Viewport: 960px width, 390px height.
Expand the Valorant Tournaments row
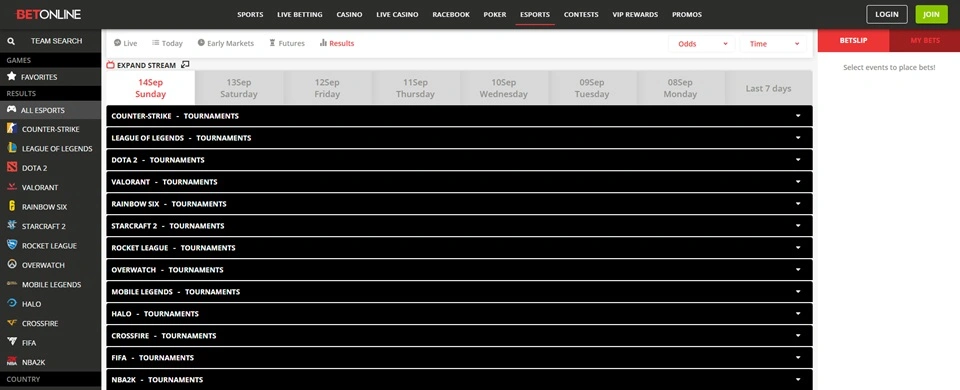tap(459, 182)
